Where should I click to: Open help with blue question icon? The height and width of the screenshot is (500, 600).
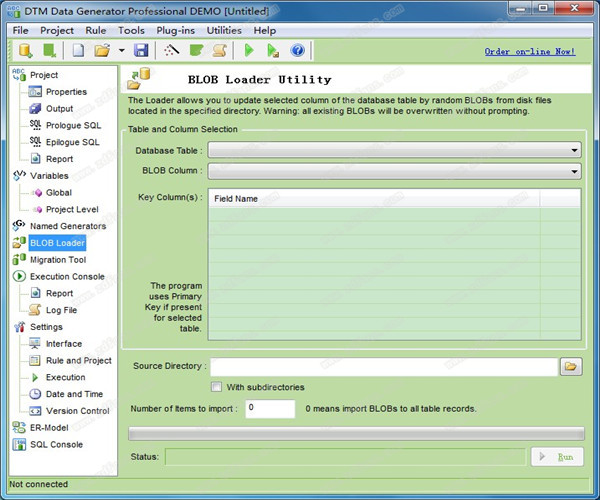[297, 50]
